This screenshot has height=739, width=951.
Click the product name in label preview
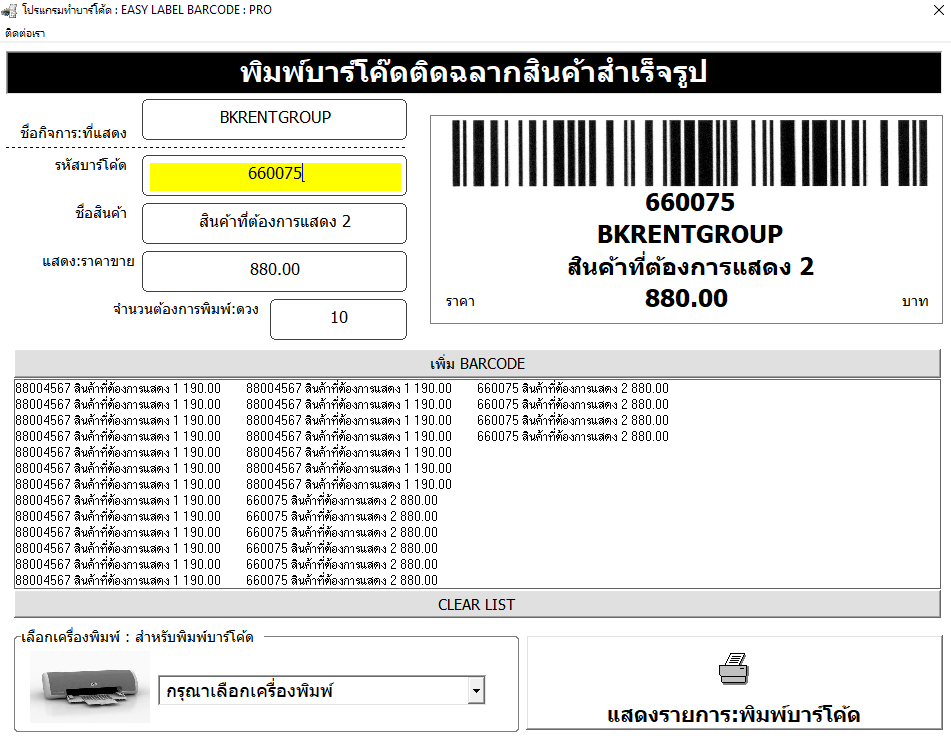coord(690,267)
